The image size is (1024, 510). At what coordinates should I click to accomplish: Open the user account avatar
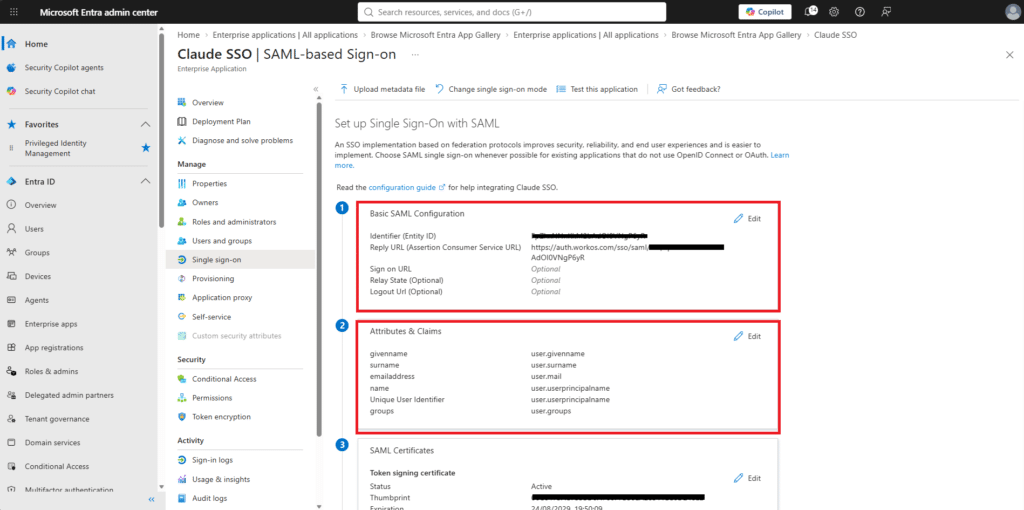pyautogui.click(x=1010, y=12)
